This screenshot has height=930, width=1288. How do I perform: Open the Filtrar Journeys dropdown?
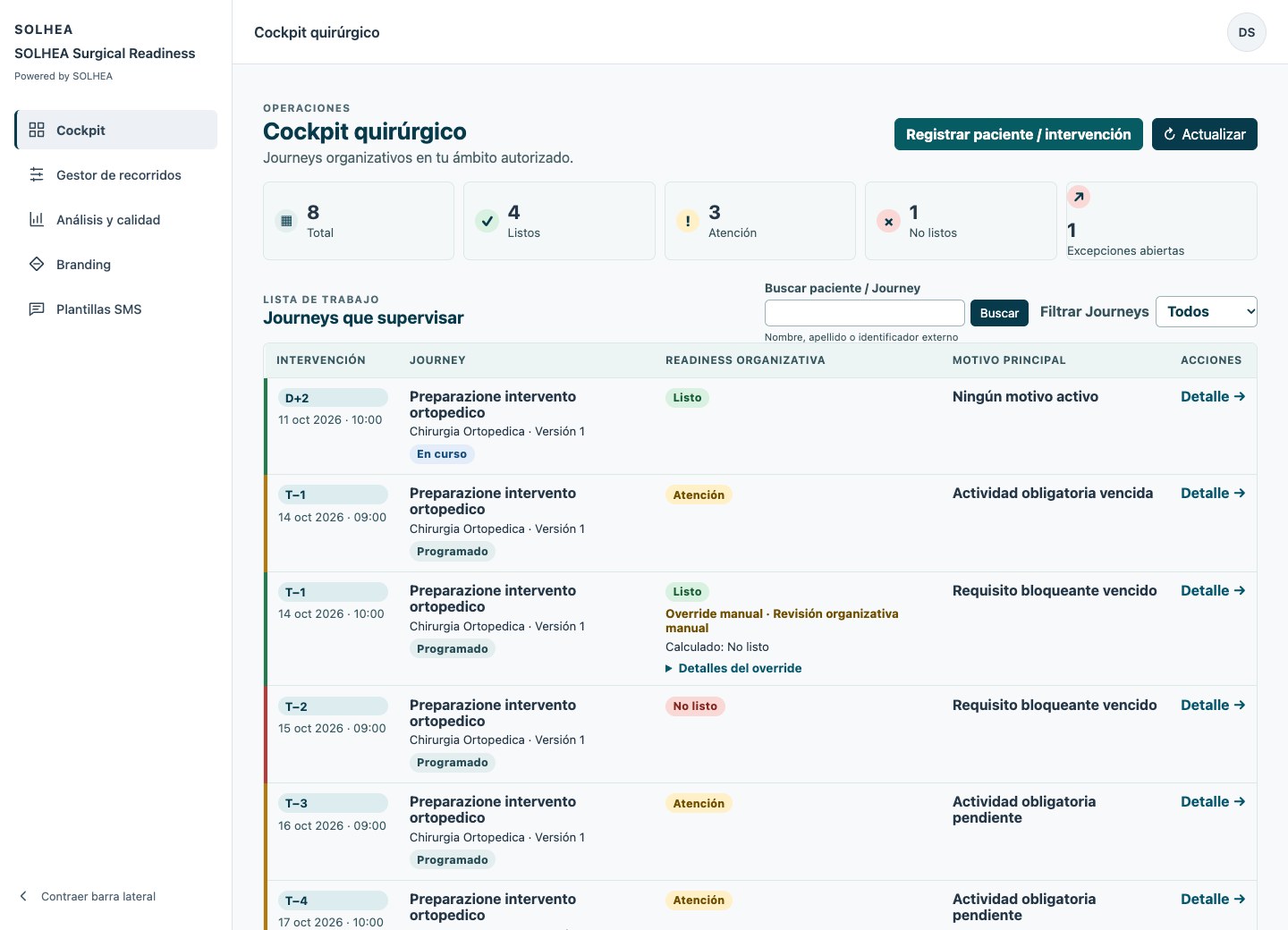pos(1207,311)
